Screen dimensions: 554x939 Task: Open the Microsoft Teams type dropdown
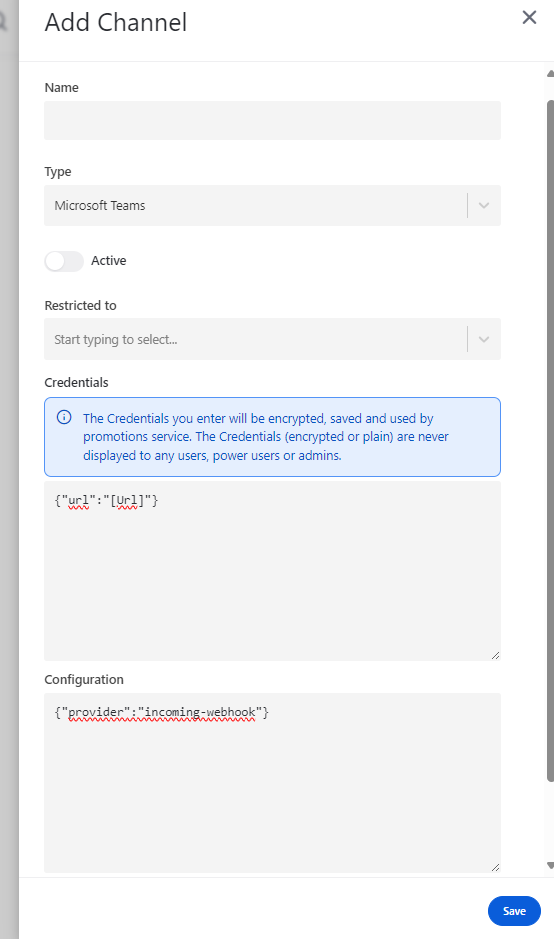(273, 205)
